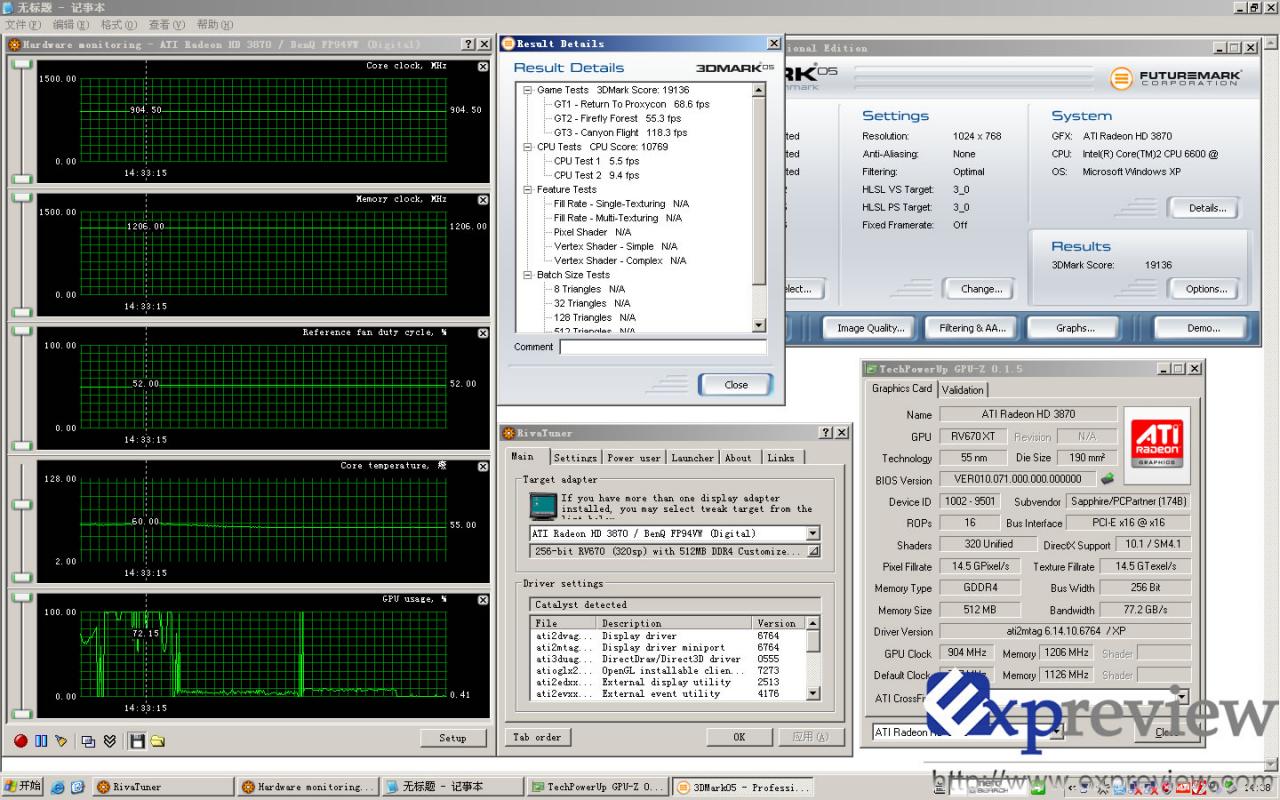Viewport: 1280px width, 800px height.
Task: Click the double down-chevron icon in monitoring toolbar
Action: click(109, 741)
